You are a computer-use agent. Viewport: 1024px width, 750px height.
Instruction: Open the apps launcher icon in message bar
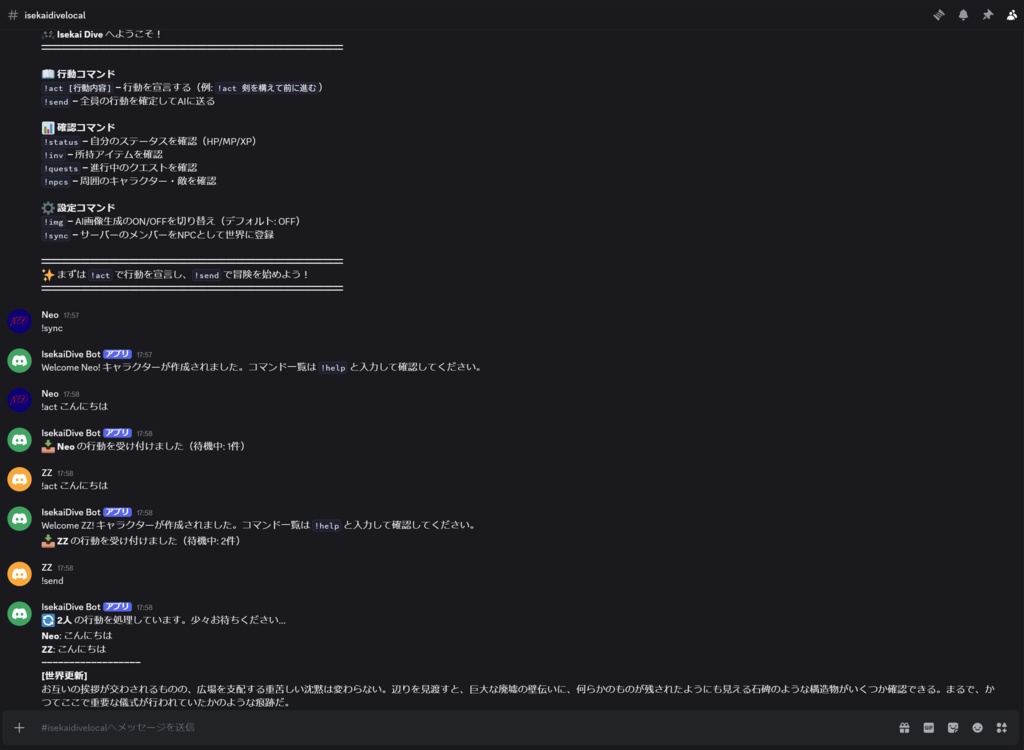coord(1002,727)
